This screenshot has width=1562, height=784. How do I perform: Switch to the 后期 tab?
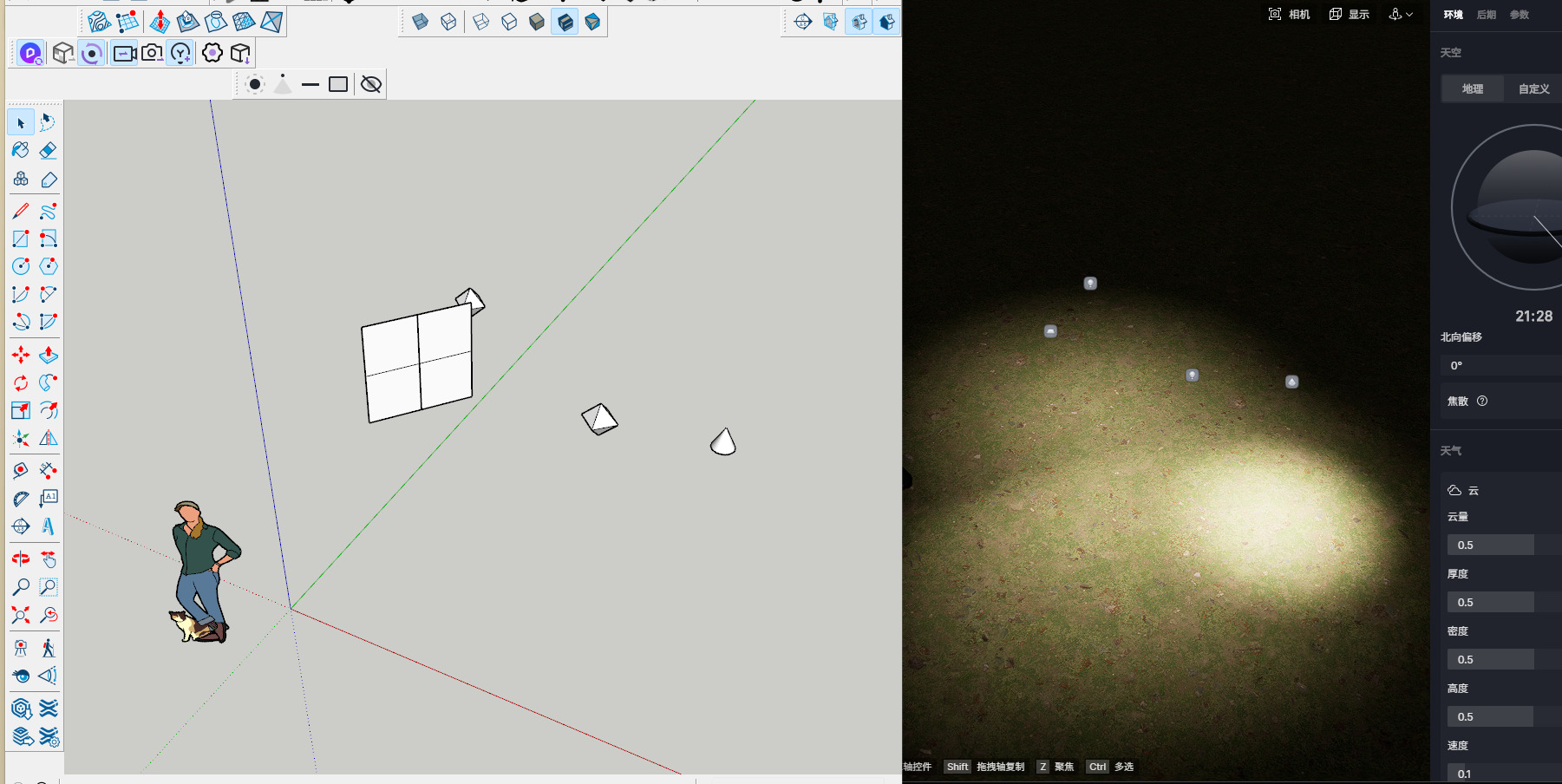point(1487,15)
